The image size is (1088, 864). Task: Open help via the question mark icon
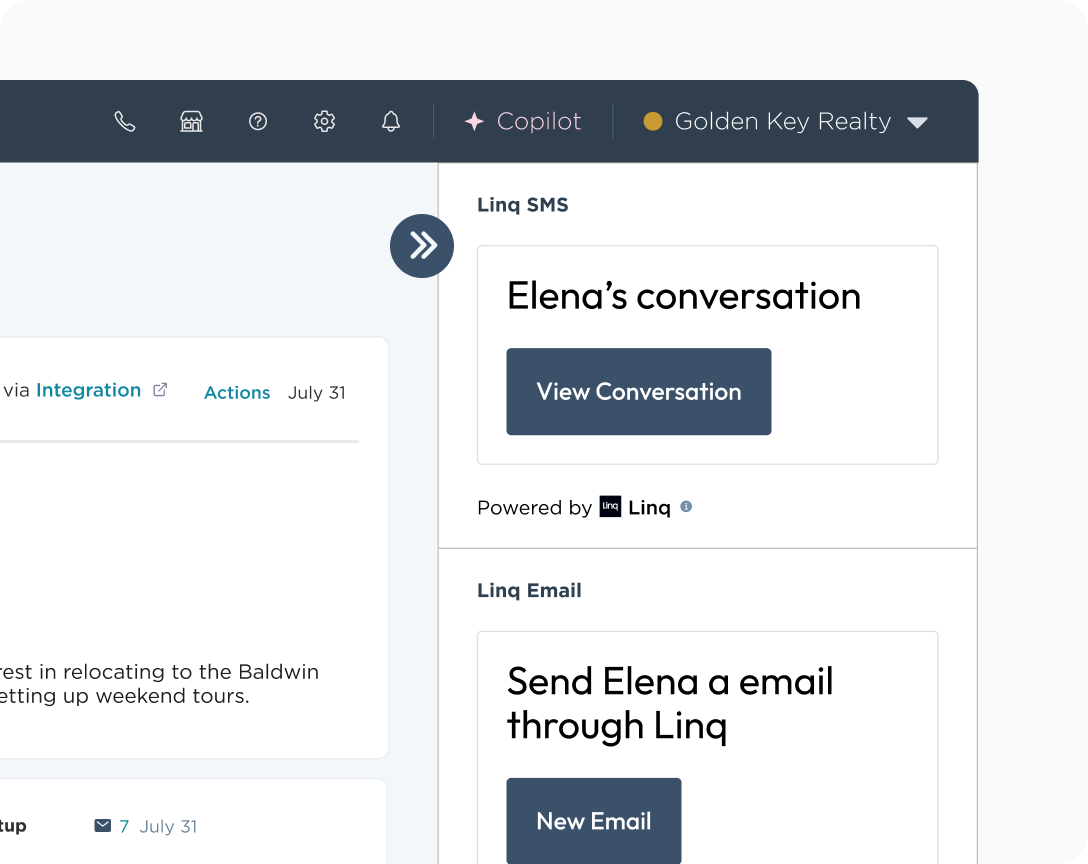pos(257,121)
